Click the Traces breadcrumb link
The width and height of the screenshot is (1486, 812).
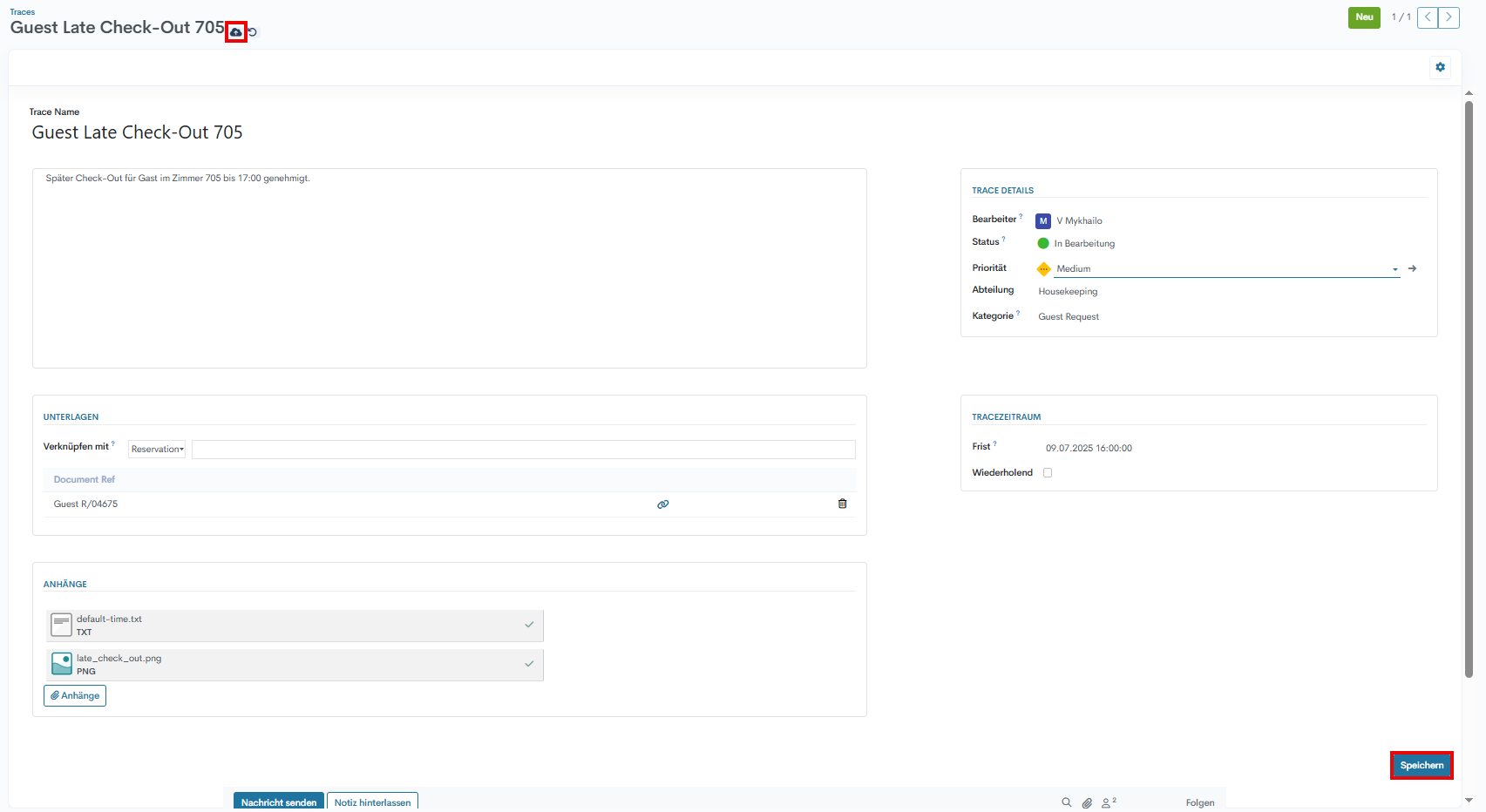point(23,12)
